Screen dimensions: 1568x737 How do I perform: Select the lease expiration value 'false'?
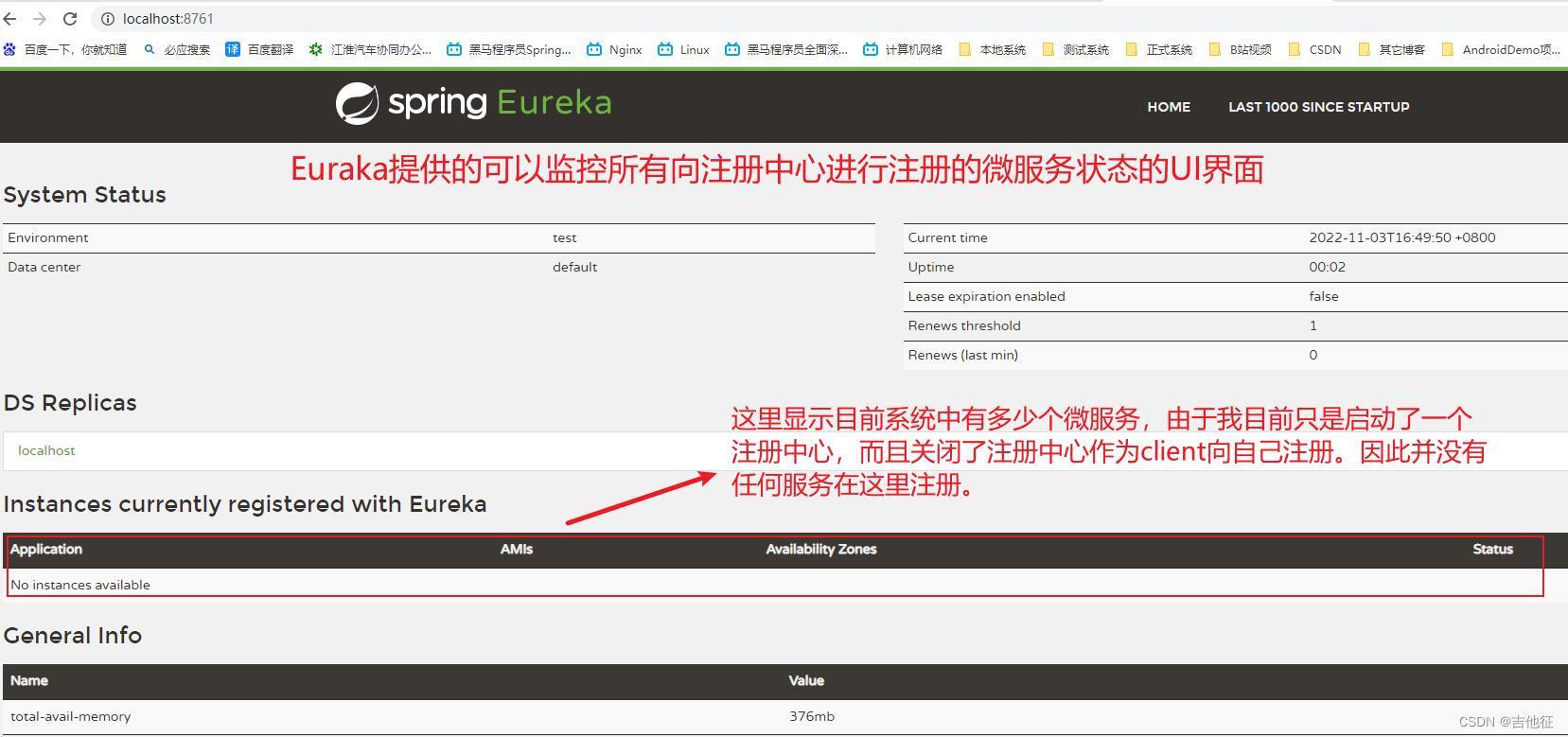point(1324,296)
